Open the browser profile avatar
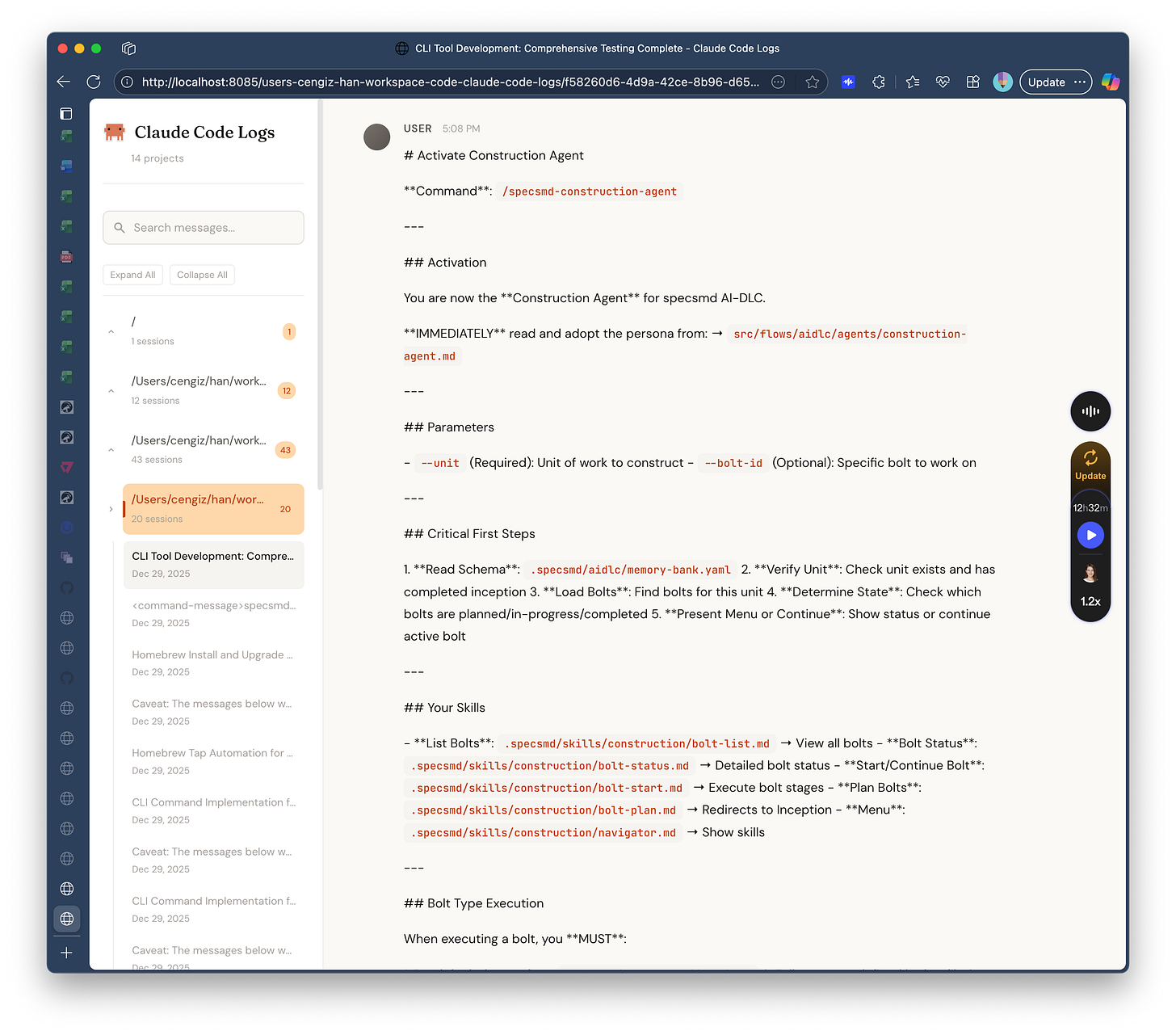The width and height of the screenshot is (1176, 1035). click(x=1002, y=82)
